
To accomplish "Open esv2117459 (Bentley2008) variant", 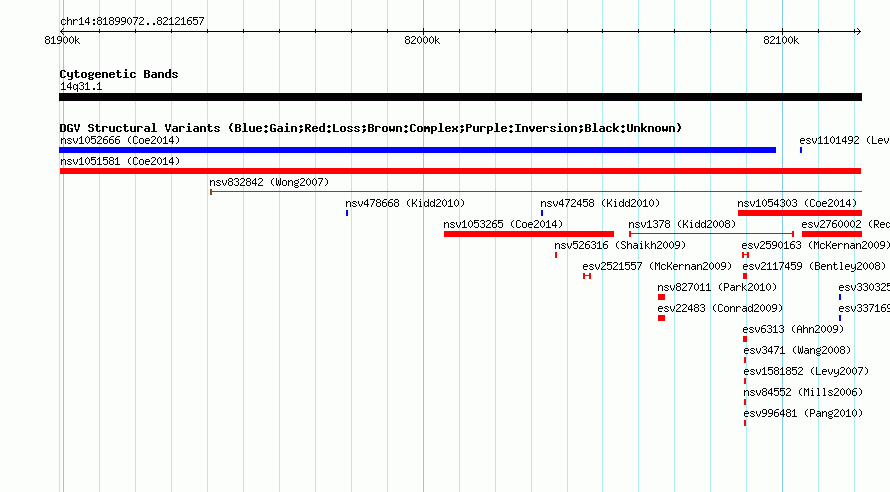I will [814, 266].
